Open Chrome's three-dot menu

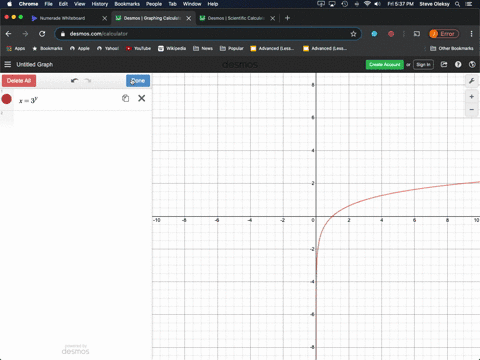pos(471,34)
